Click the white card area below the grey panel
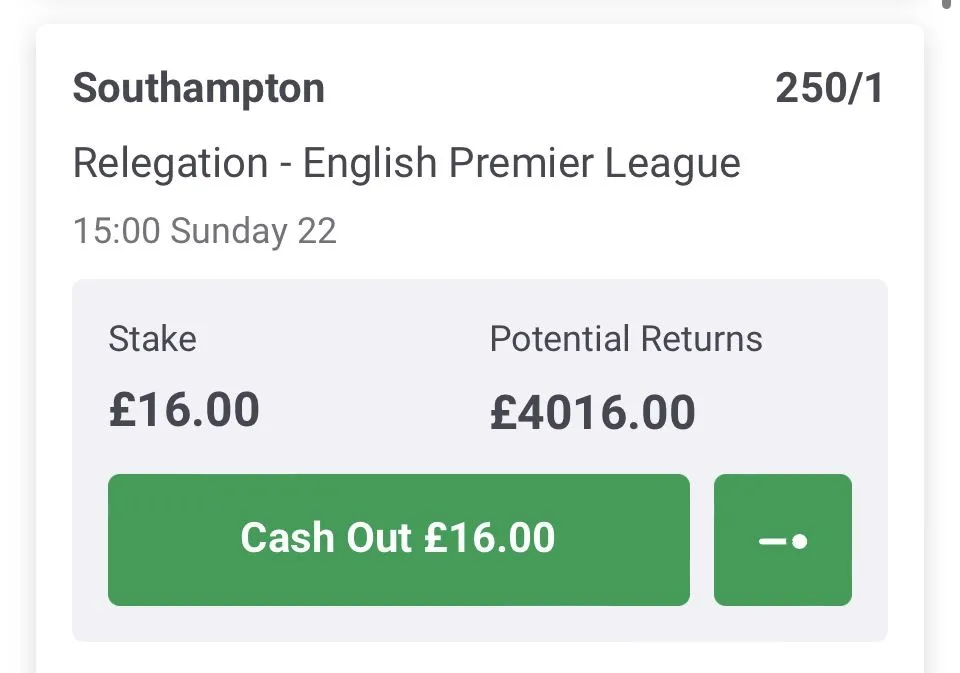 480,657
